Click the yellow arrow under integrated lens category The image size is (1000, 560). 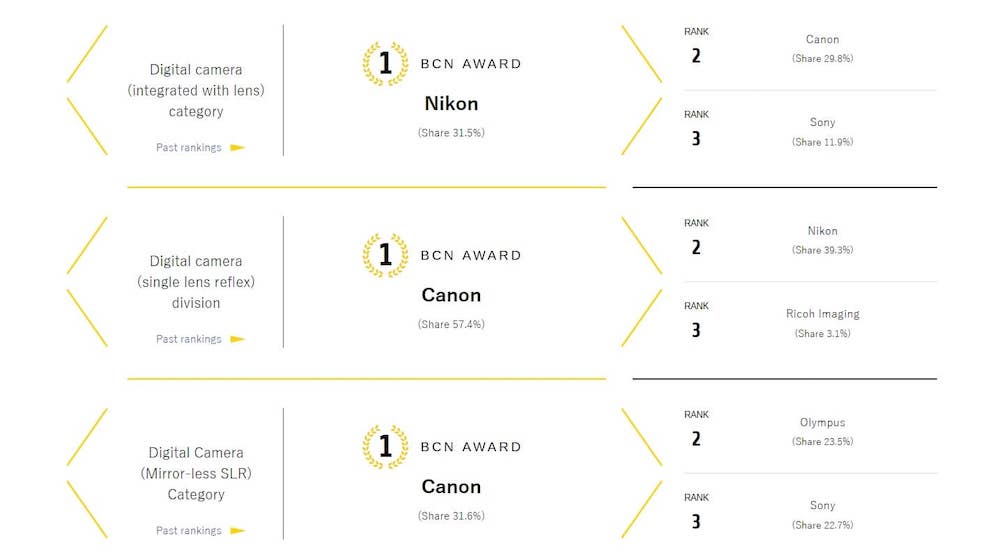[237, 148]
